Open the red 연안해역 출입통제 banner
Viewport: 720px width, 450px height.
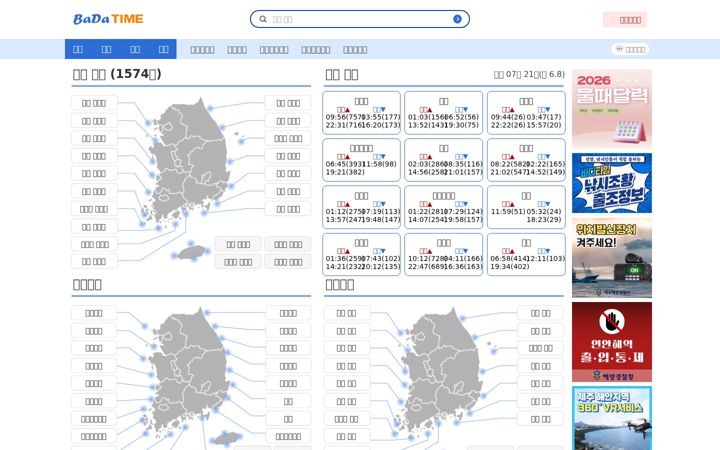point(612,342)
